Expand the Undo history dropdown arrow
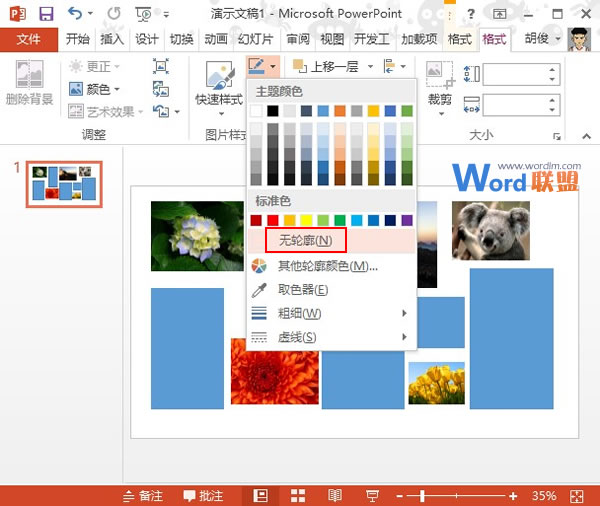The width and height of the screenshot is (600, 506). (90, 13)
